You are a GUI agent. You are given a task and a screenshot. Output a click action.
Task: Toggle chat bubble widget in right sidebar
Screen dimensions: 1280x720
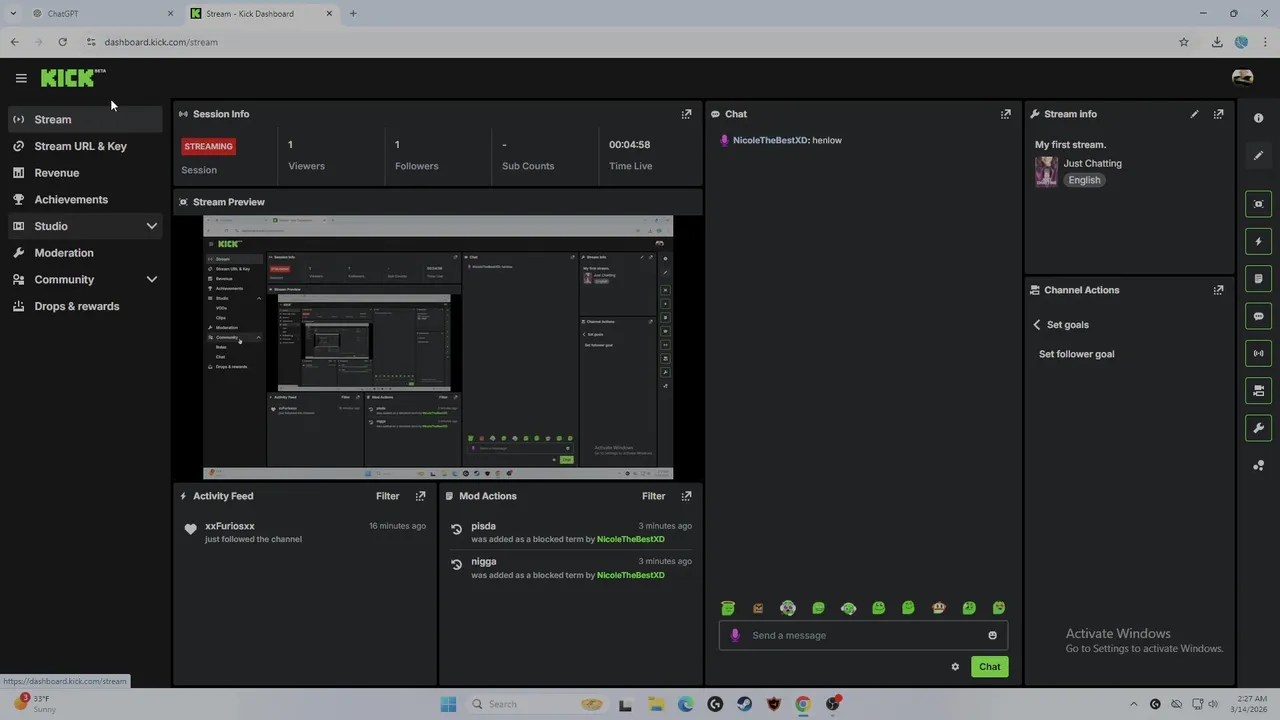[x=1258, y=316]
